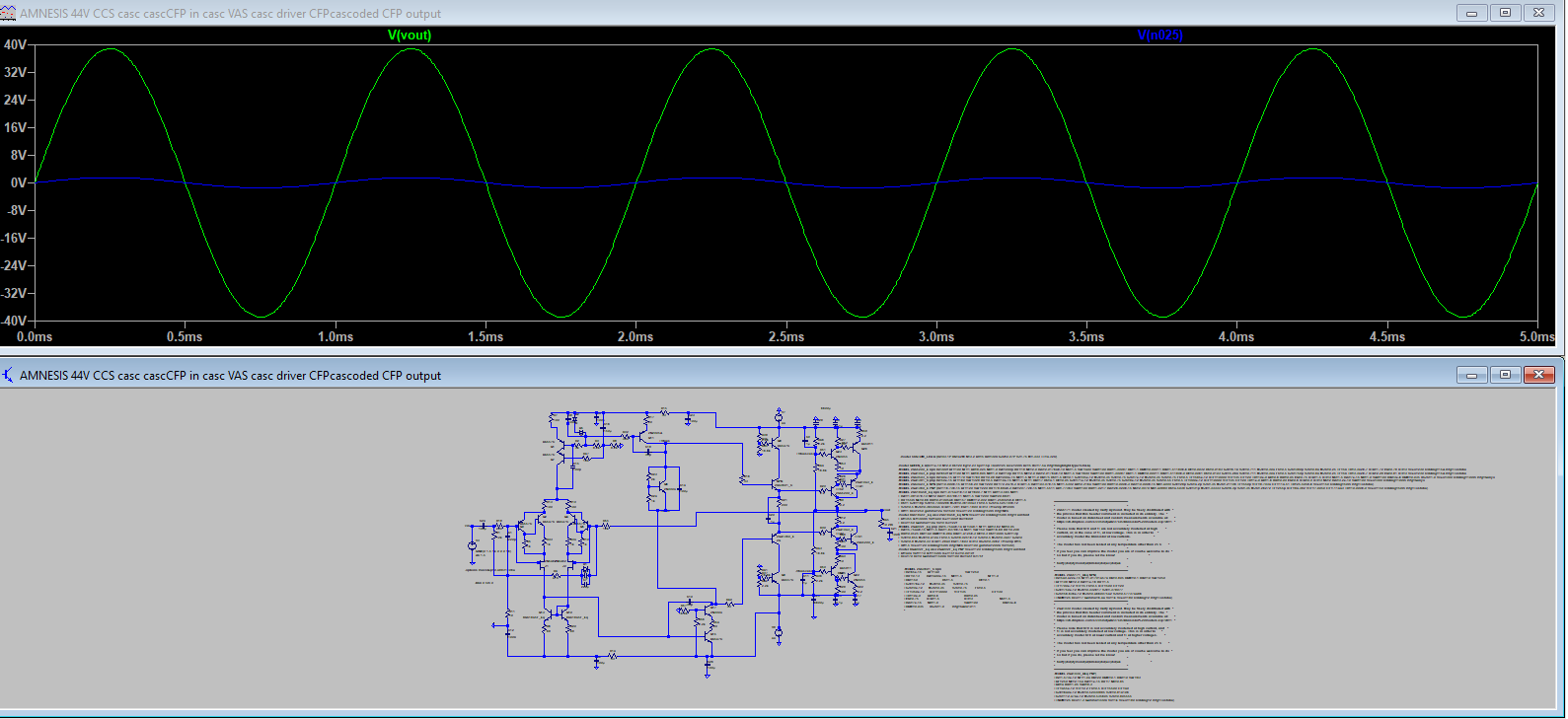Click the 2.5ms time axis label
Viewport: 1568px width, 719px height.
click(x=786, y=336)
